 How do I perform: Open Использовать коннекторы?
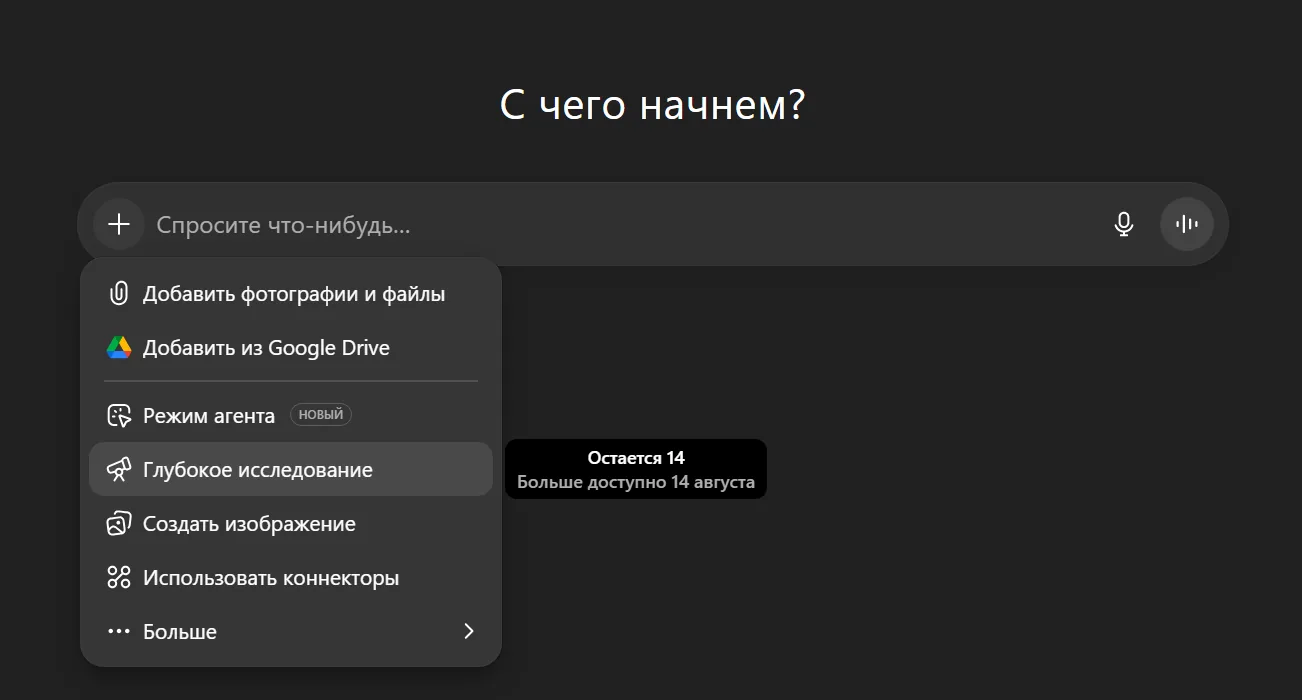coord(291,577)
